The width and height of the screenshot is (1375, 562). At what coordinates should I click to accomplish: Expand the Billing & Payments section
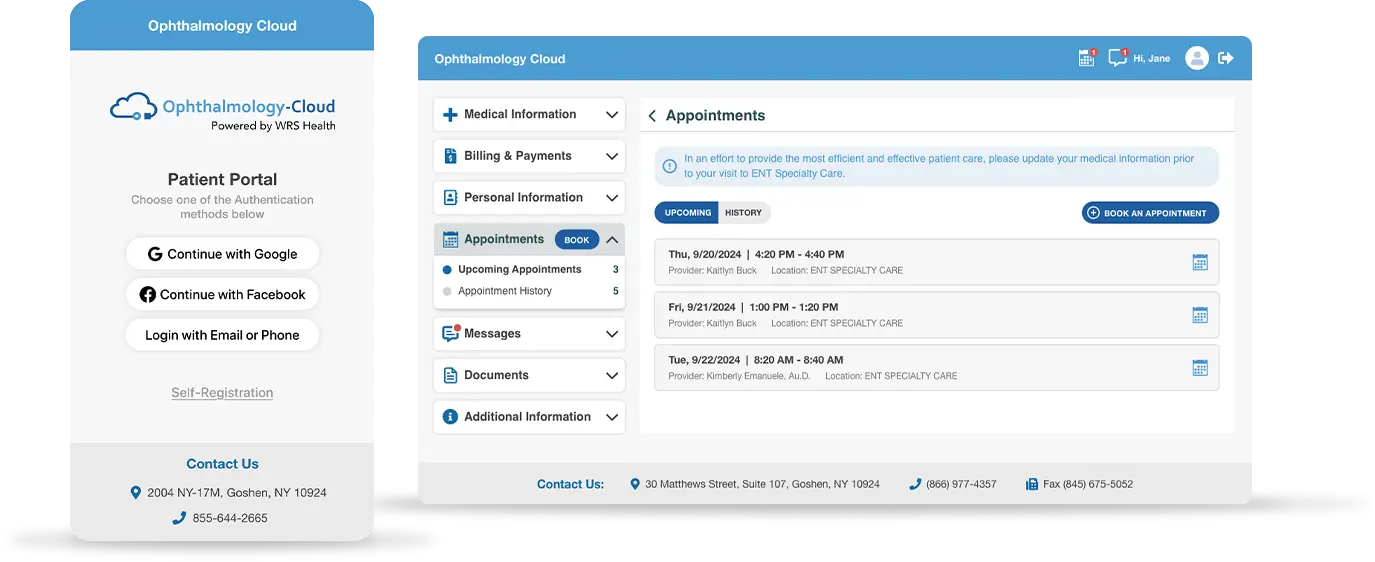612,156
